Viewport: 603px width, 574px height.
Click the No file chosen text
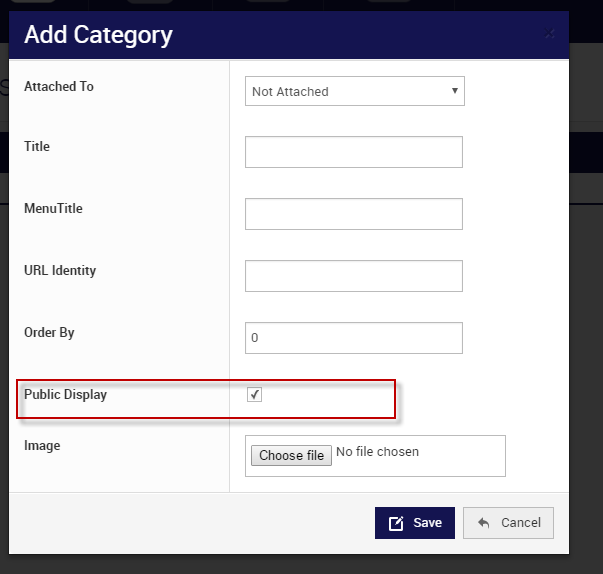pyautogui.click(x=377, y=452)
